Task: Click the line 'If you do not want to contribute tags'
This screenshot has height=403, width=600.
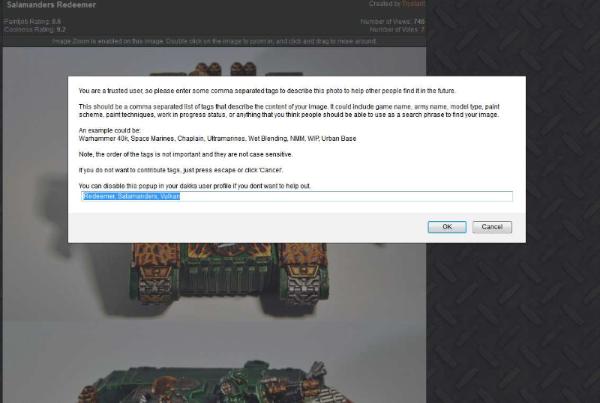Action: [x=181, y=170]
